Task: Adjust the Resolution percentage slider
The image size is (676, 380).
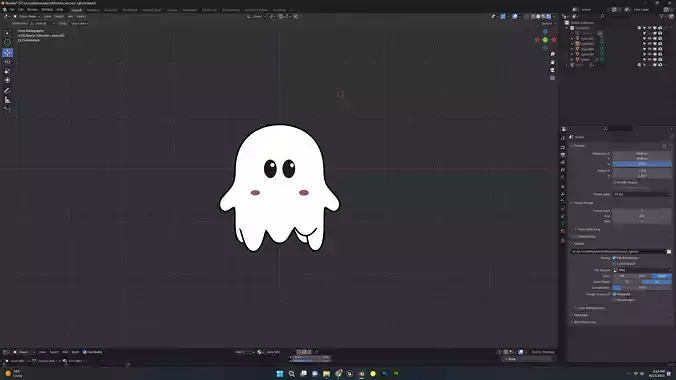Action: [x=642, y=164]
